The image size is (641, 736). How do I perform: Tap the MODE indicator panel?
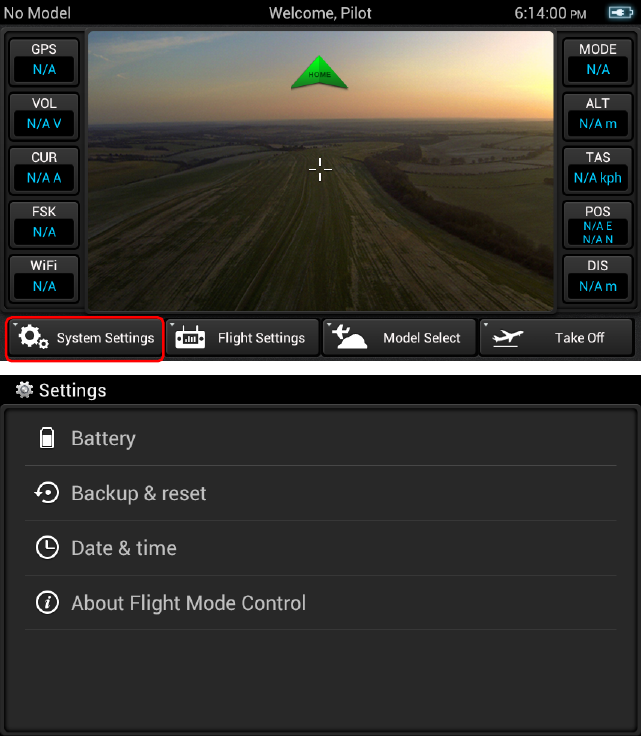[597, 61]
